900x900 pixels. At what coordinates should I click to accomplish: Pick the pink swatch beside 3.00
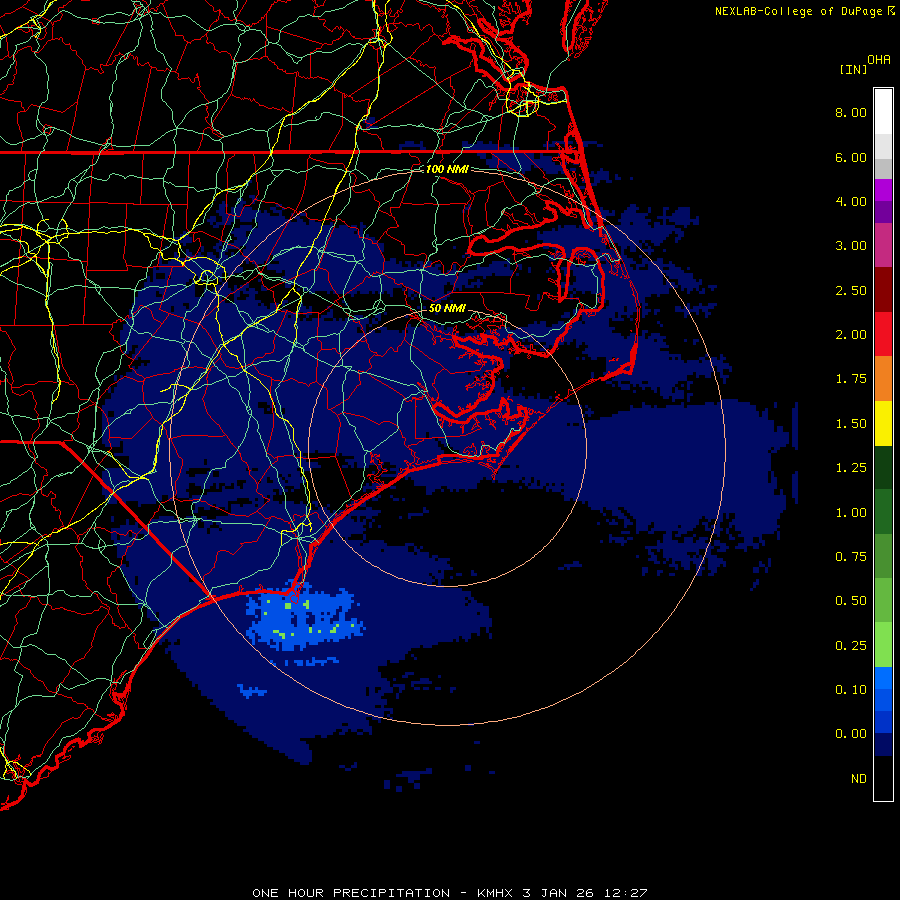click(883, 245)
